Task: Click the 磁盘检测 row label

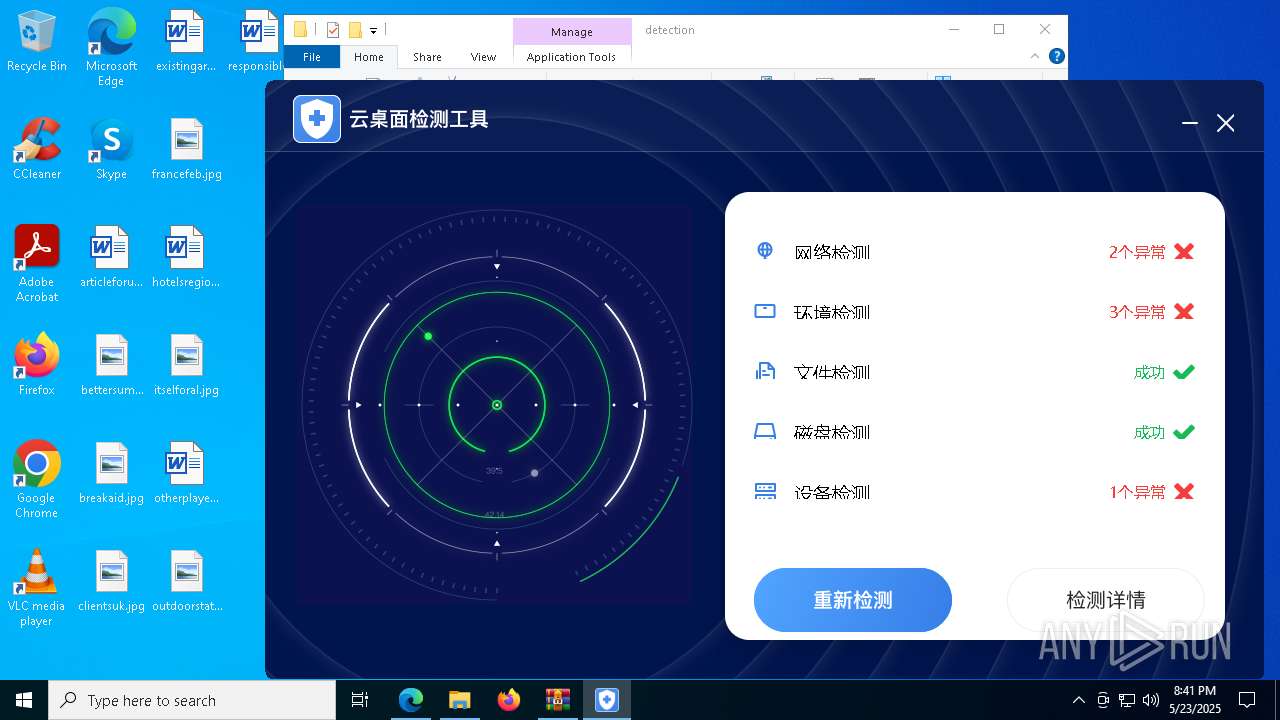Action: pos(832,432)
